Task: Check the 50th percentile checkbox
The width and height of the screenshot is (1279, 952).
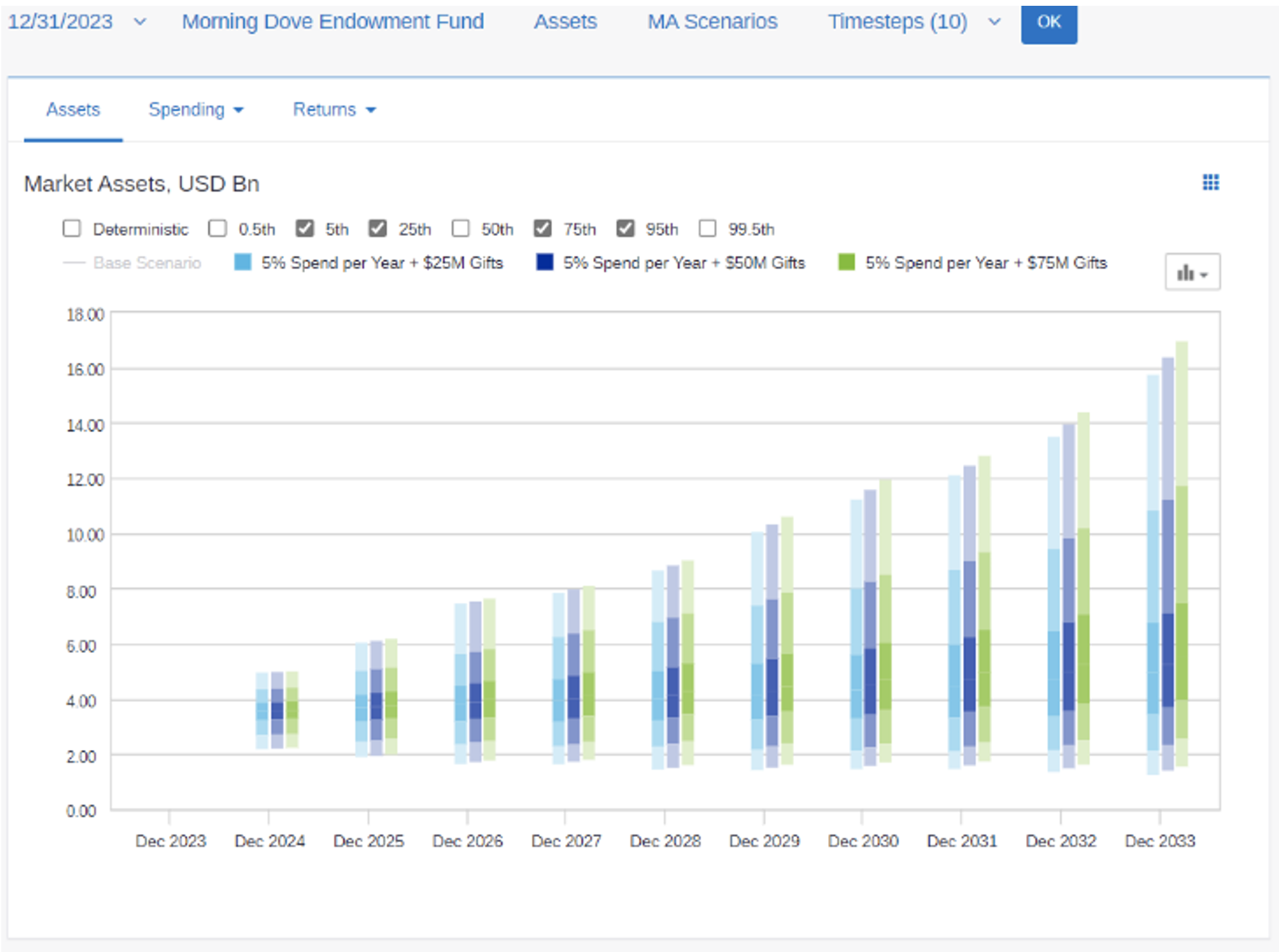Action: click(x=461, y=229)
